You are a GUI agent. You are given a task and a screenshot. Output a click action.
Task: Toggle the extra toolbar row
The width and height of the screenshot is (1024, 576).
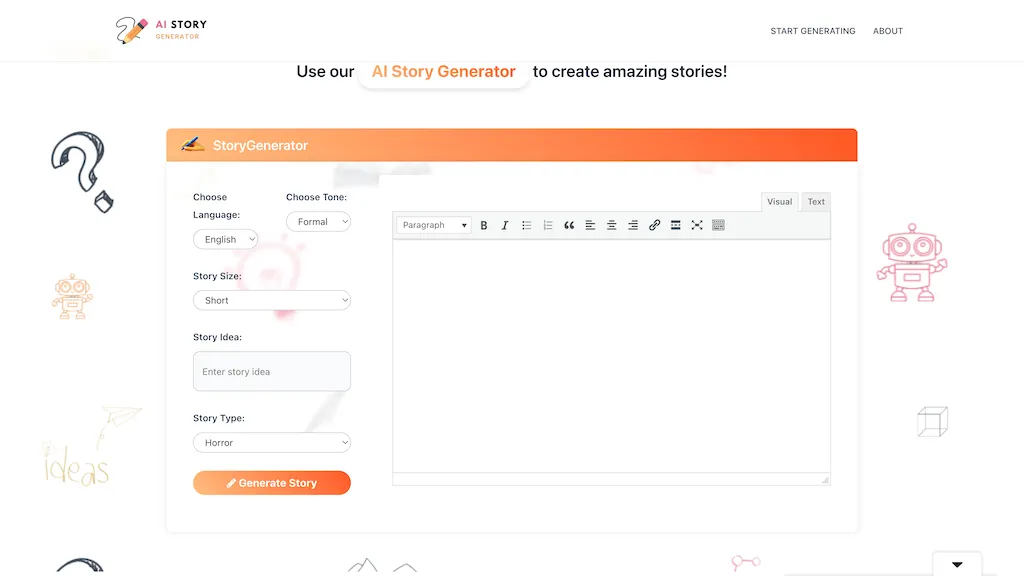[x=718, y=225]
